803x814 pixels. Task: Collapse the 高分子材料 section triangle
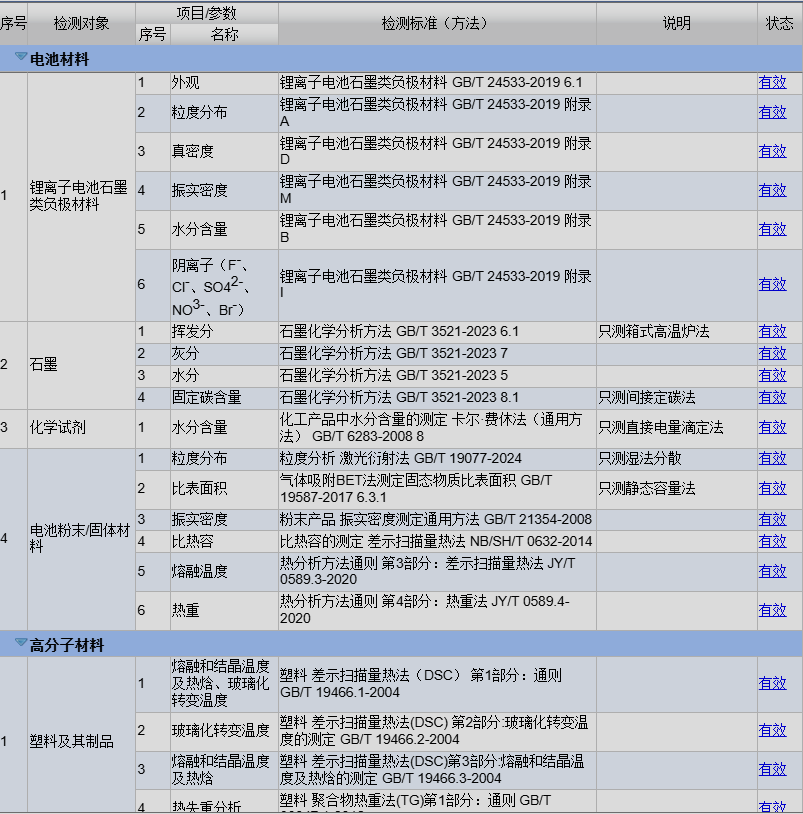tap(20, 645)
